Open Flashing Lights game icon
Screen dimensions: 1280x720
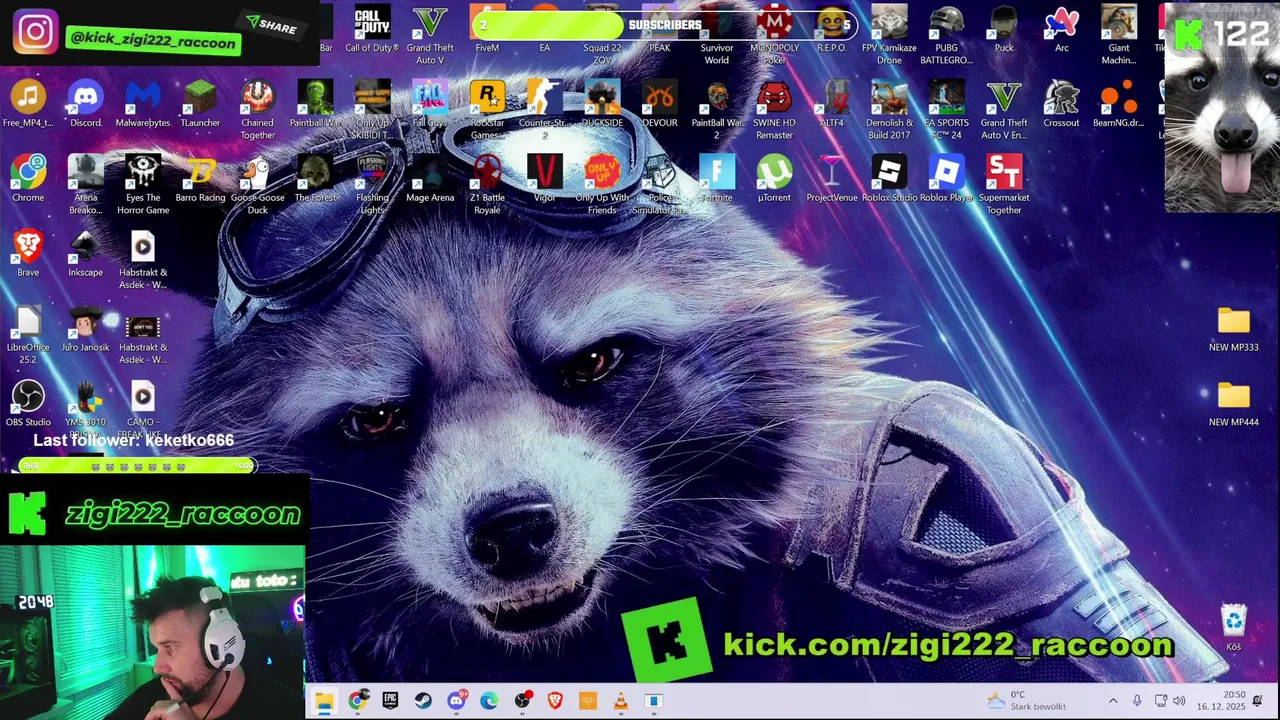click(x=372, y=185)
